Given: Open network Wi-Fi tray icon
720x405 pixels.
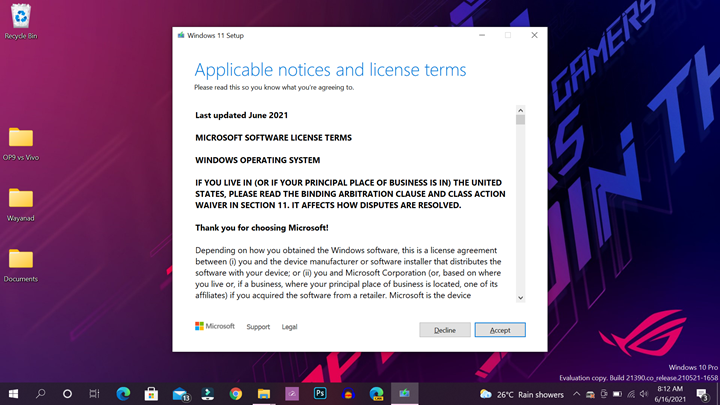Looking at the screenshot, I should 631,394.
